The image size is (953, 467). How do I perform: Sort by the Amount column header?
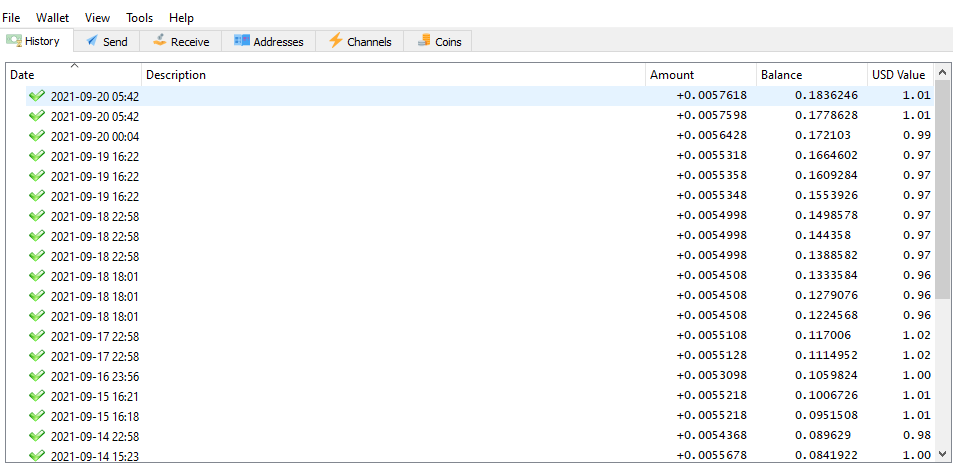tap(701, 75)
